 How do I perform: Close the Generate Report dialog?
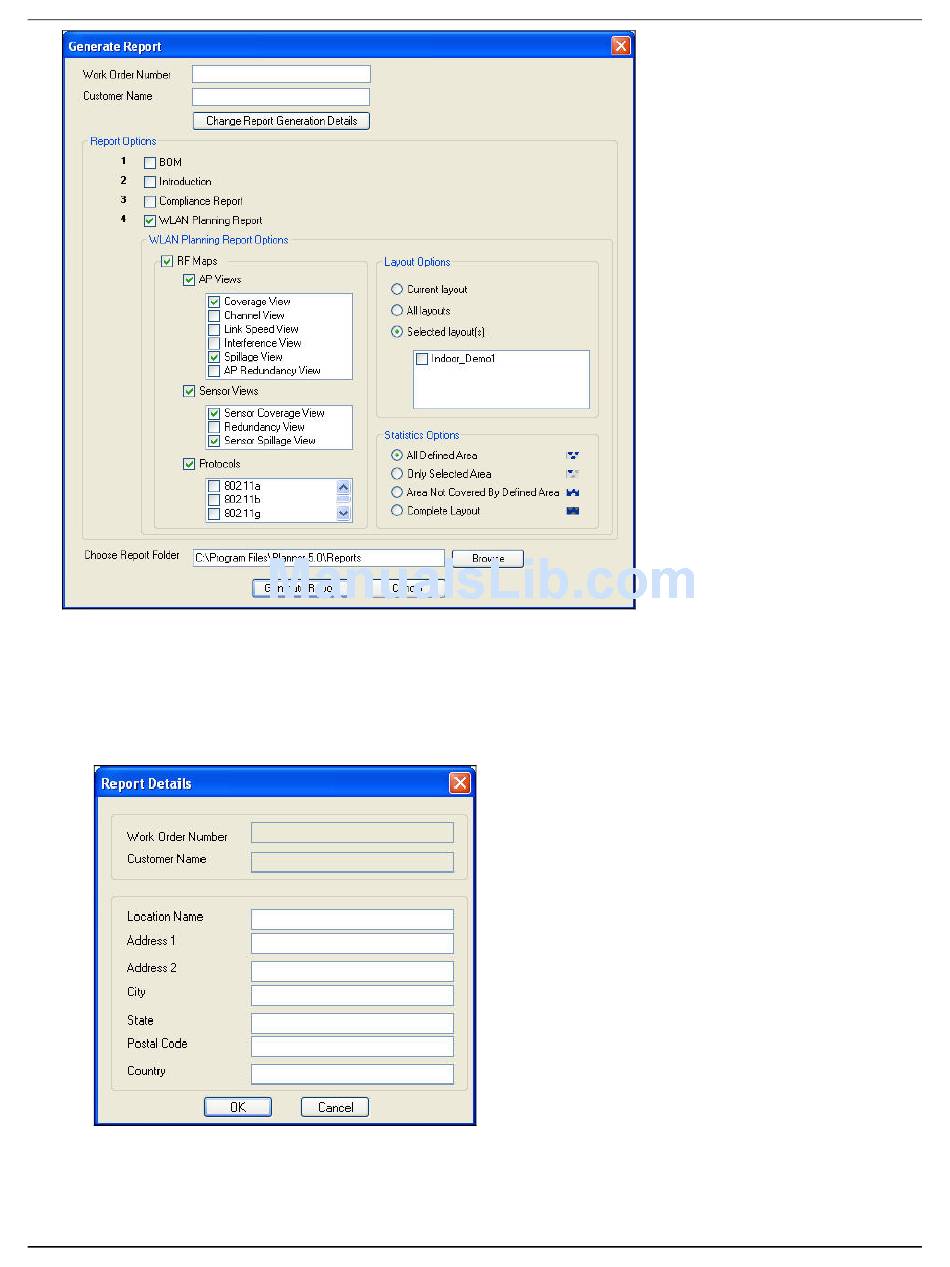[x=621, y=46]
